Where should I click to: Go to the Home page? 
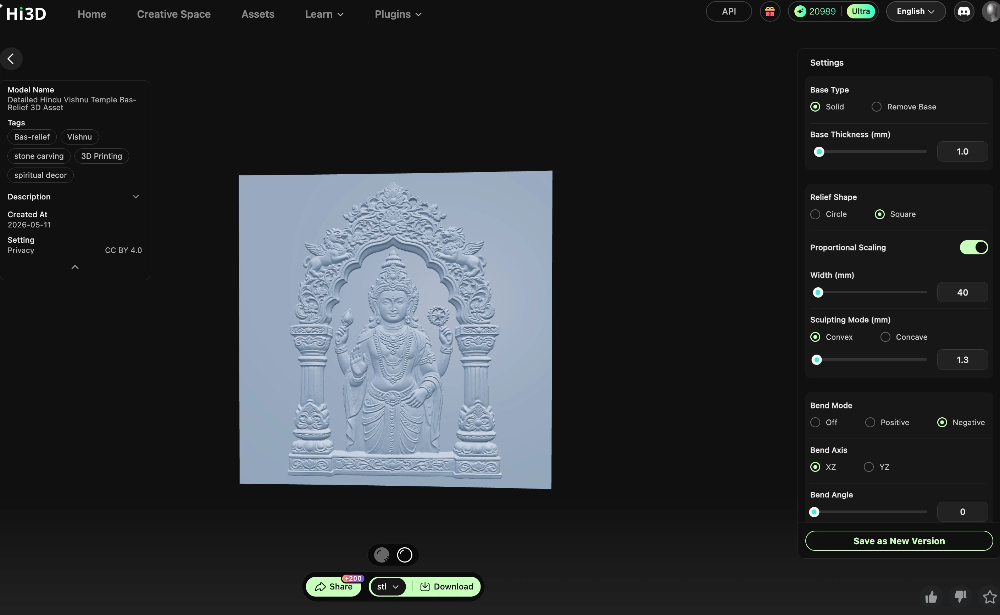[92, 14]
